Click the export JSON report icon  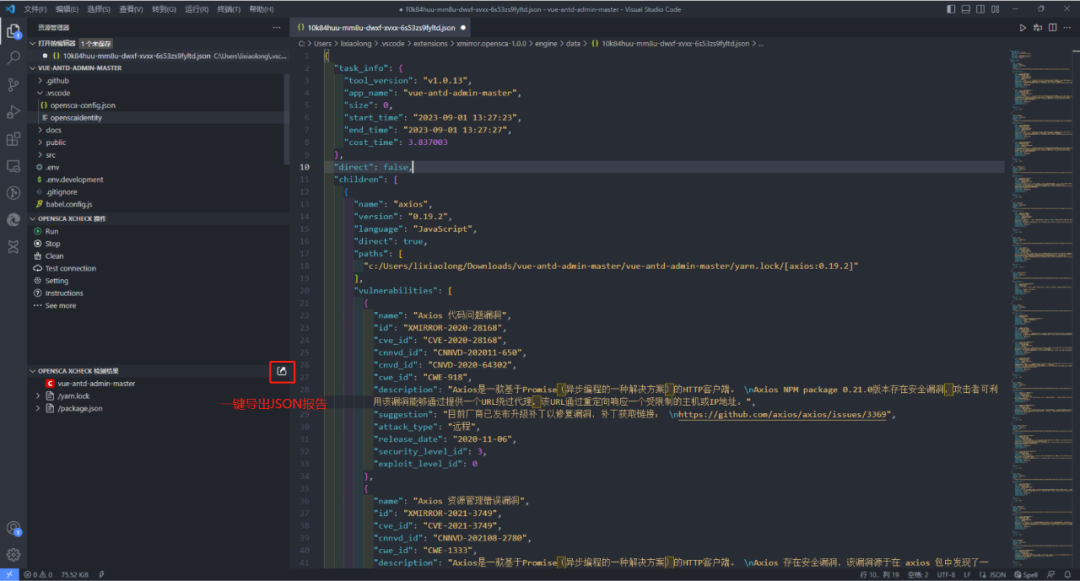tap(282, 371)
